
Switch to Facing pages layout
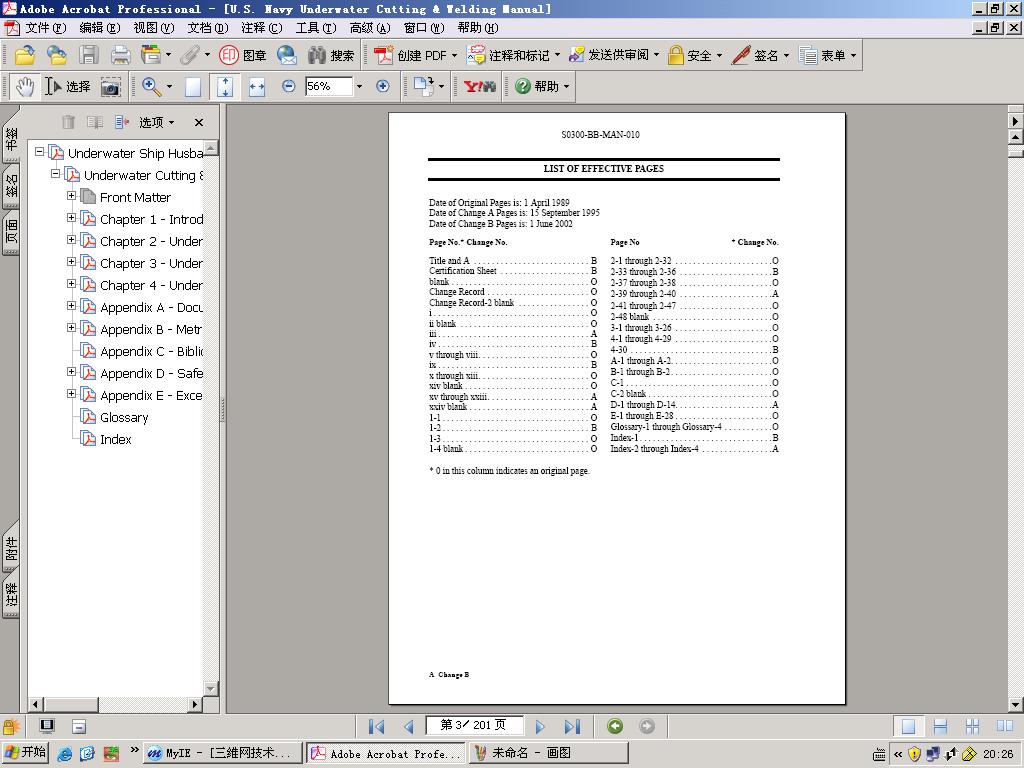pos(1004,726)
